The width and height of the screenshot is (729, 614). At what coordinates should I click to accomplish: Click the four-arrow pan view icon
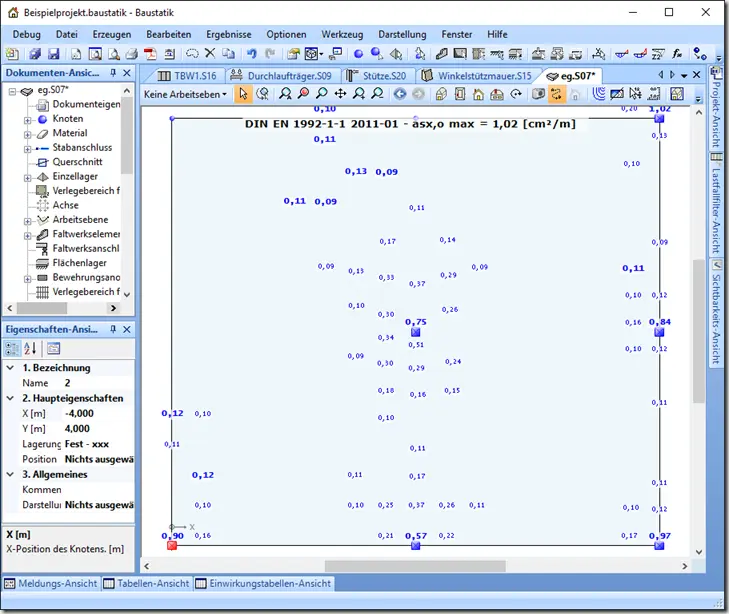coord(340,94)
